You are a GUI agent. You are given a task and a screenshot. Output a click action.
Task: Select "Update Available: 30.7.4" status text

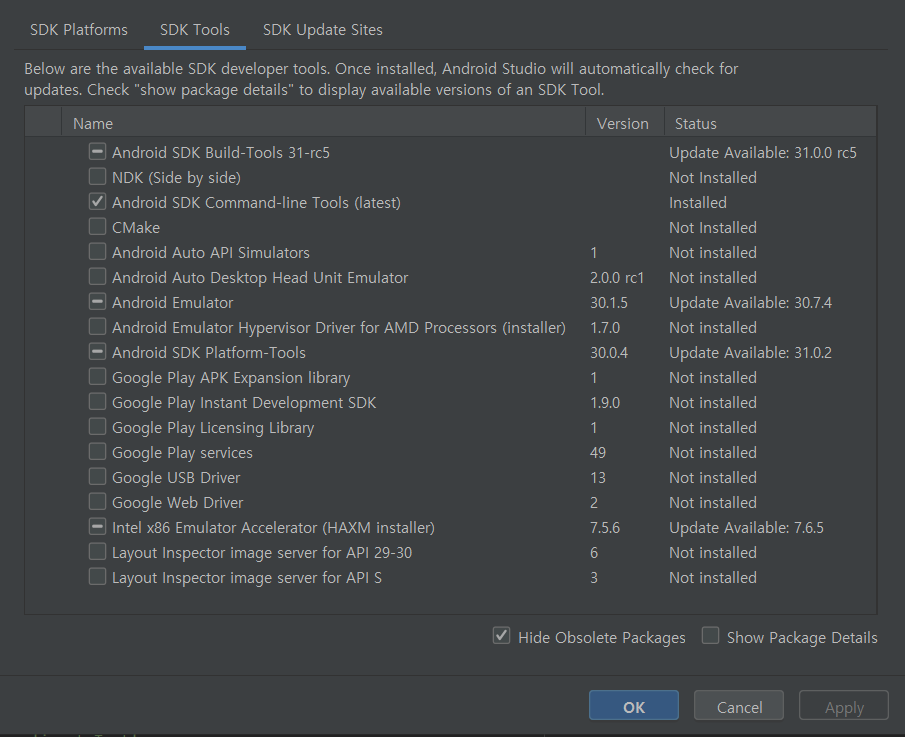[x=750, y=303]
